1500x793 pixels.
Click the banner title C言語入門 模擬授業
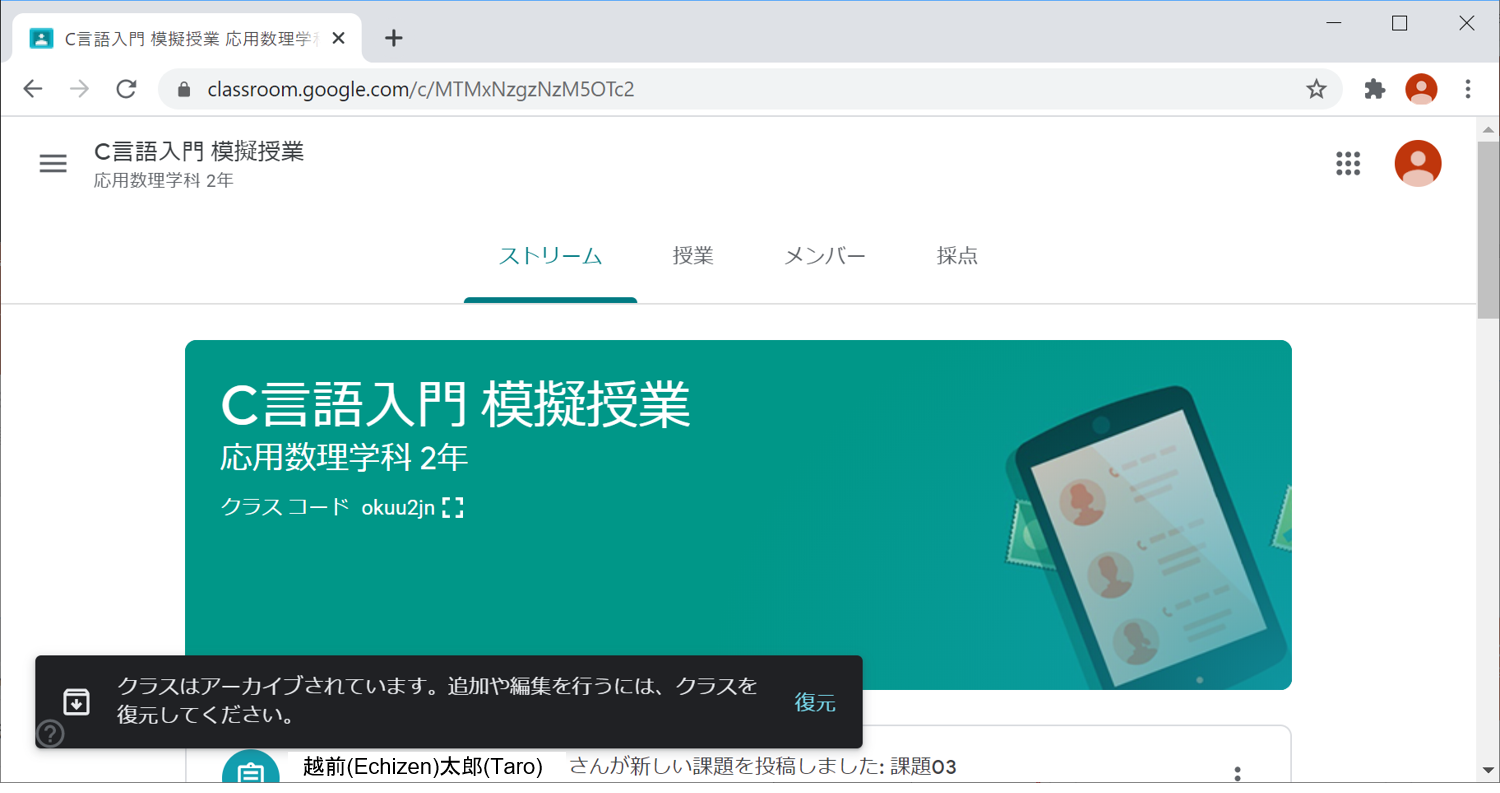point(455,405)
